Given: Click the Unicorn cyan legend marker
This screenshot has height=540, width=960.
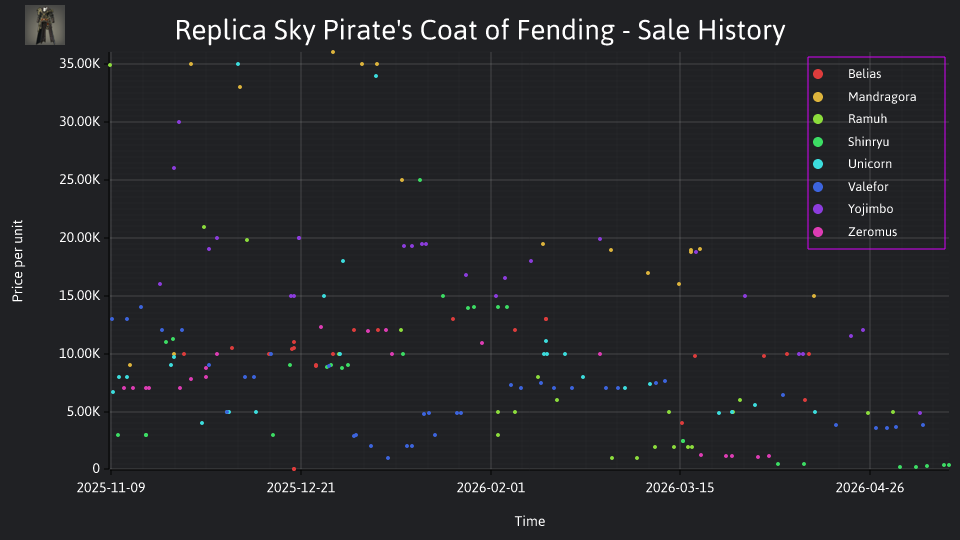Looking at the screenshot, I should point(818,164).
